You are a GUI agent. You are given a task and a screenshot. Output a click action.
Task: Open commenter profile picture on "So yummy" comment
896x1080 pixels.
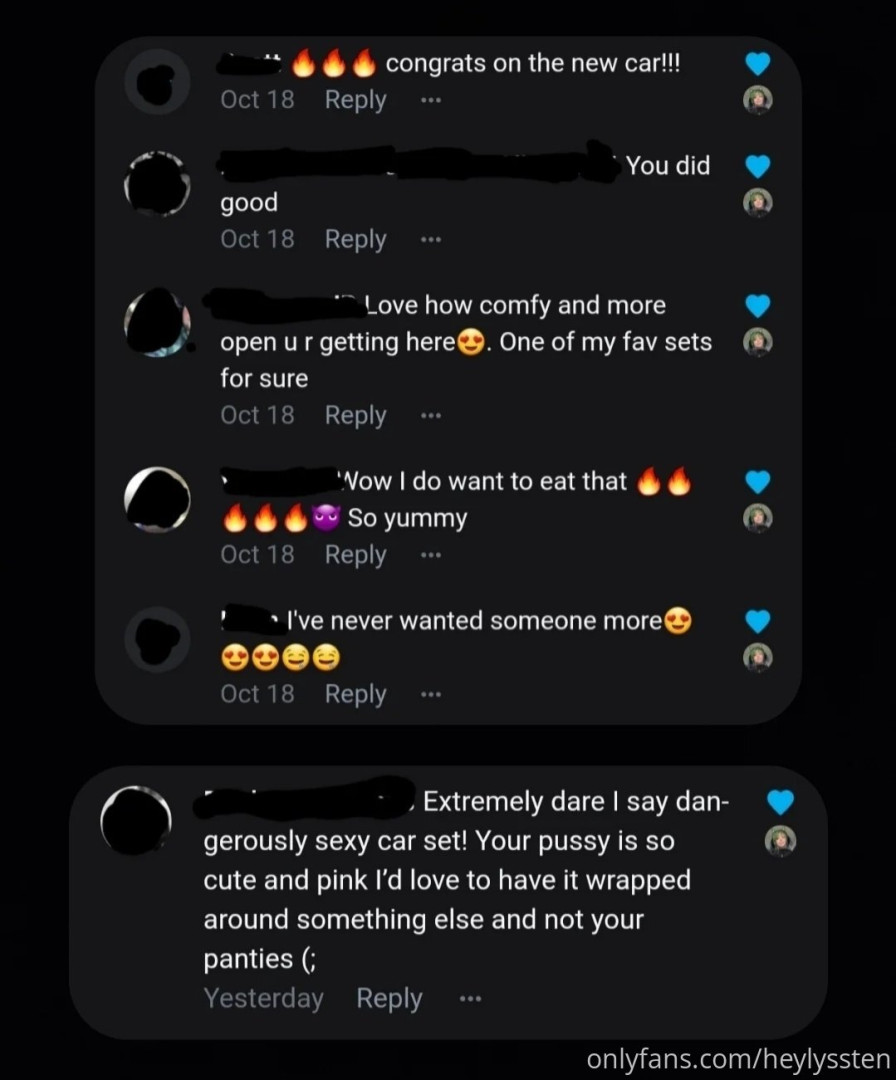[x=158, y=500]
